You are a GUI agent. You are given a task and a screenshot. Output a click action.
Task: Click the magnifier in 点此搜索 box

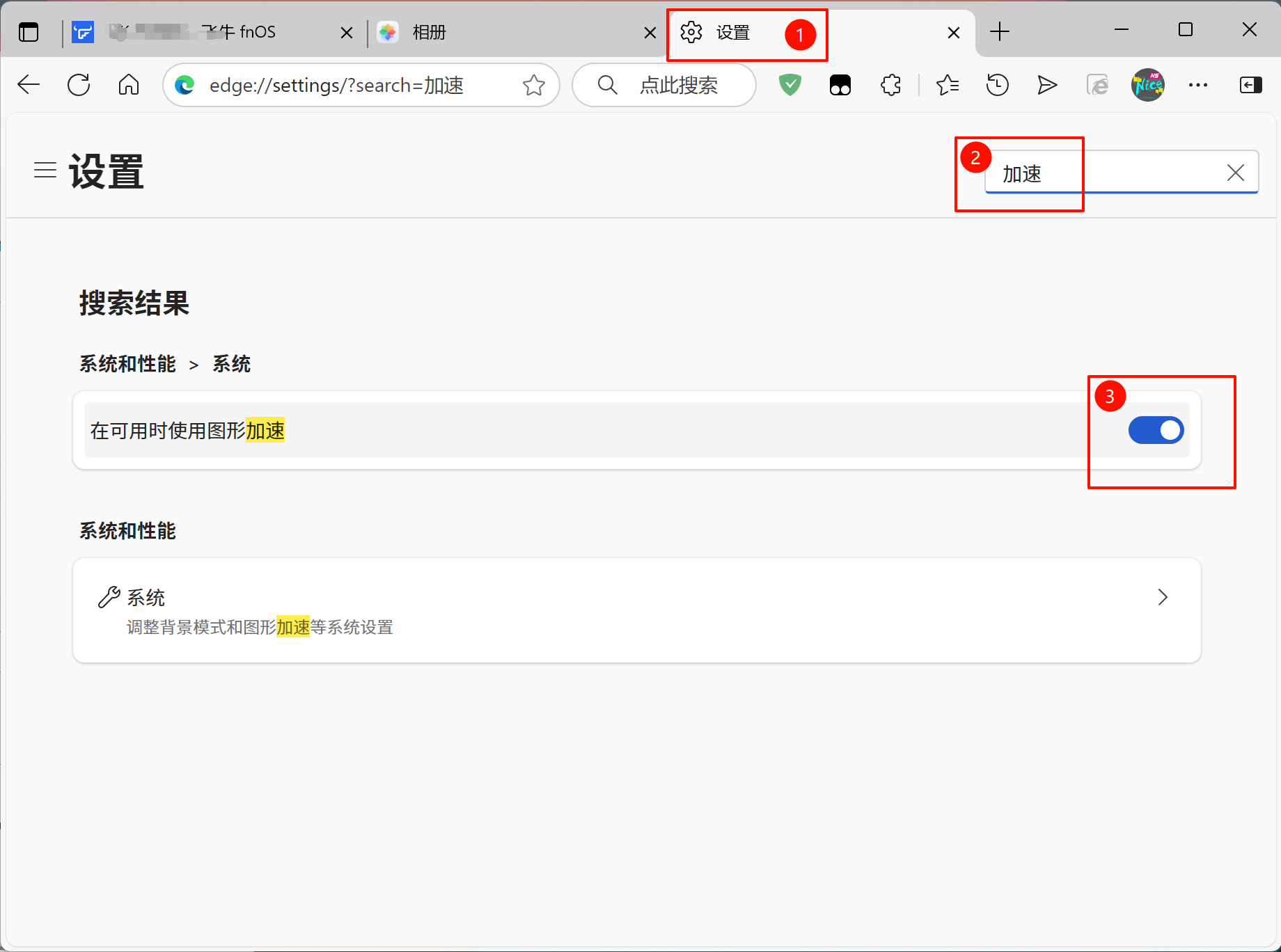click(608, 85)
